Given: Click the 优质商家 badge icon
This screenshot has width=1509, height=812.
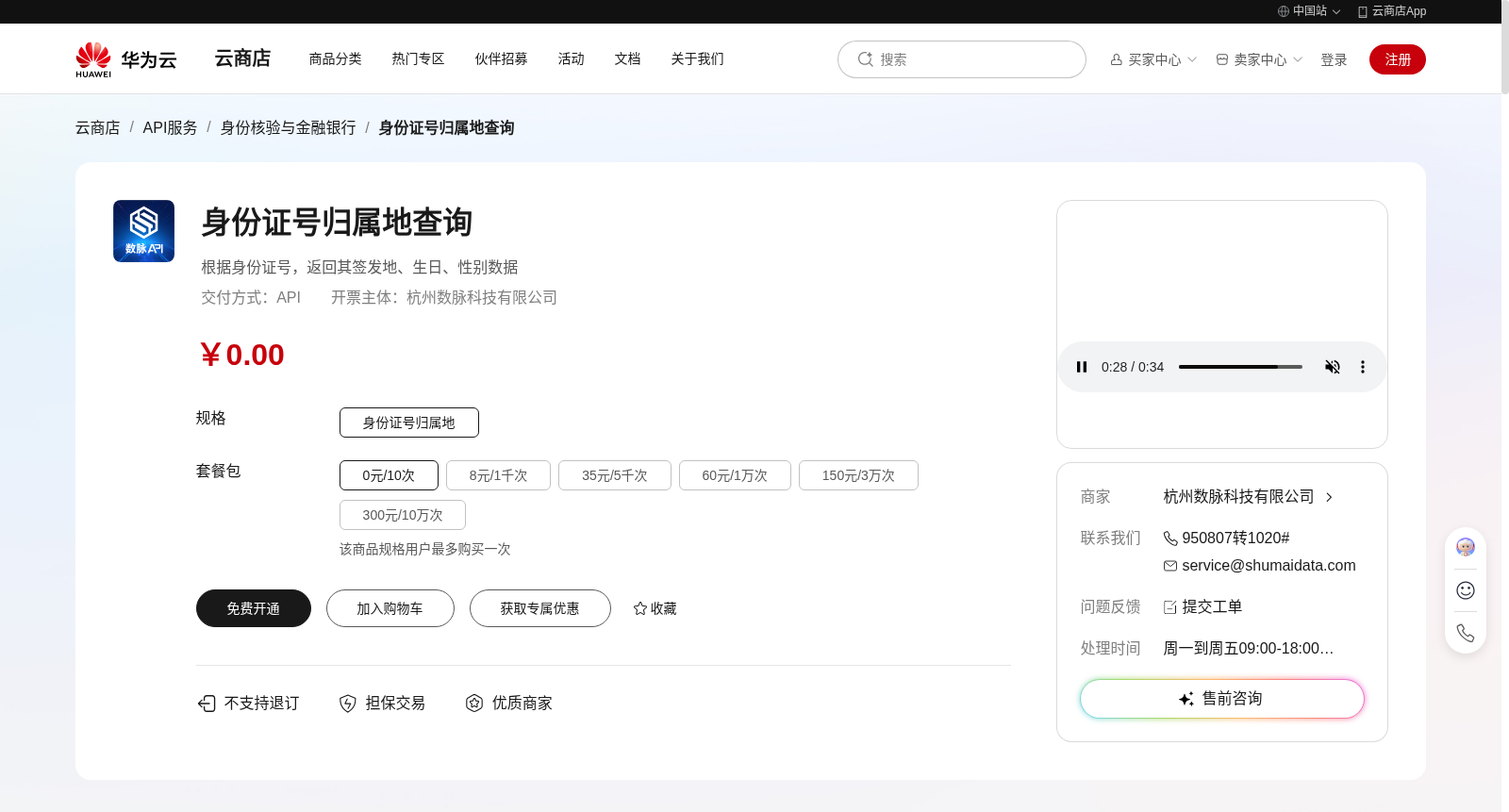Looking at the screenshot, I should click(474, 704).
